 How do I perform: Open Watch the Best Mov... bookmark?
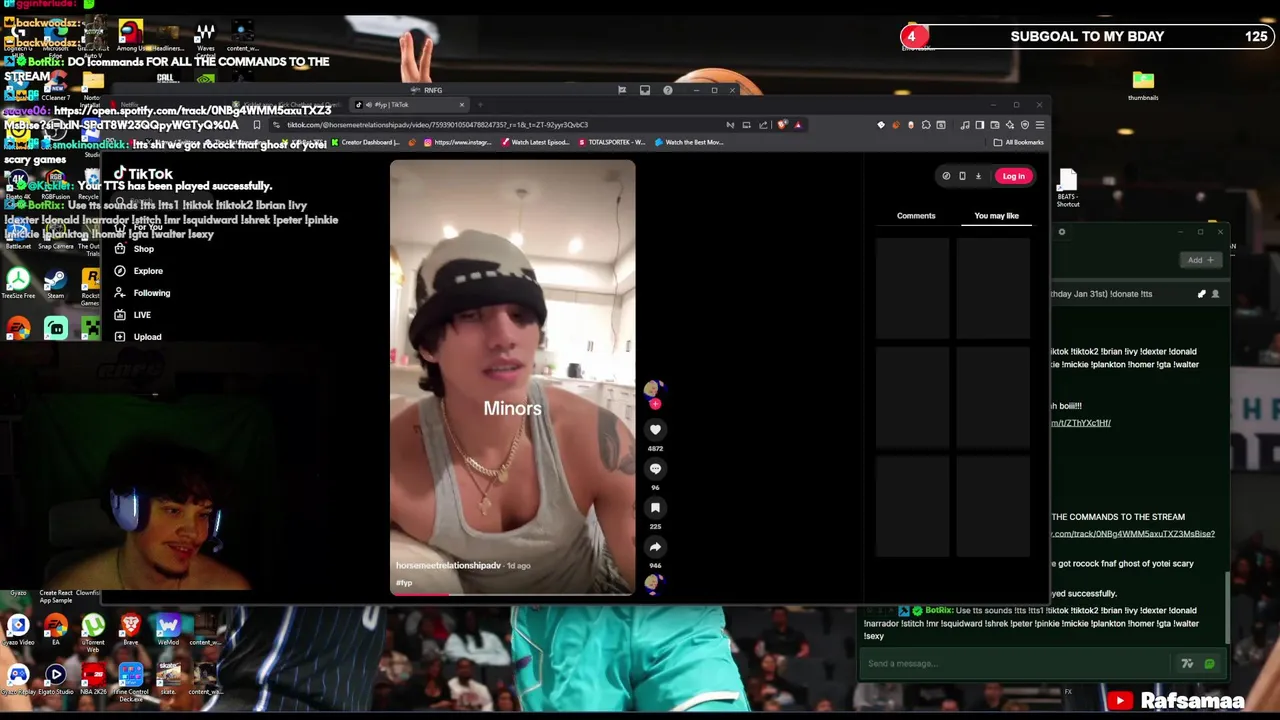point(690,142)
